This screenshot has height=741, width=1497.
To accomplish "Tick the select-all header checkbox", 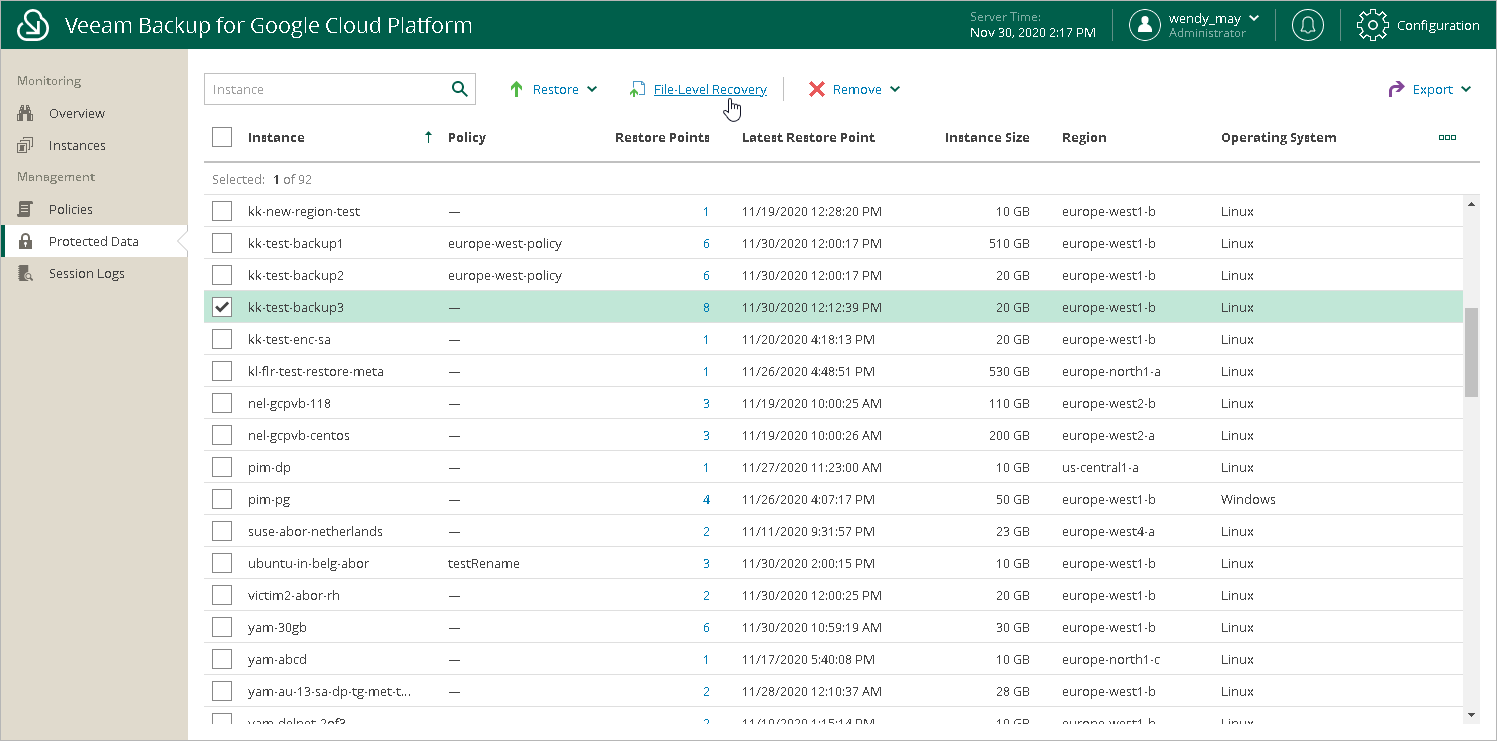I will coord(222,138).
